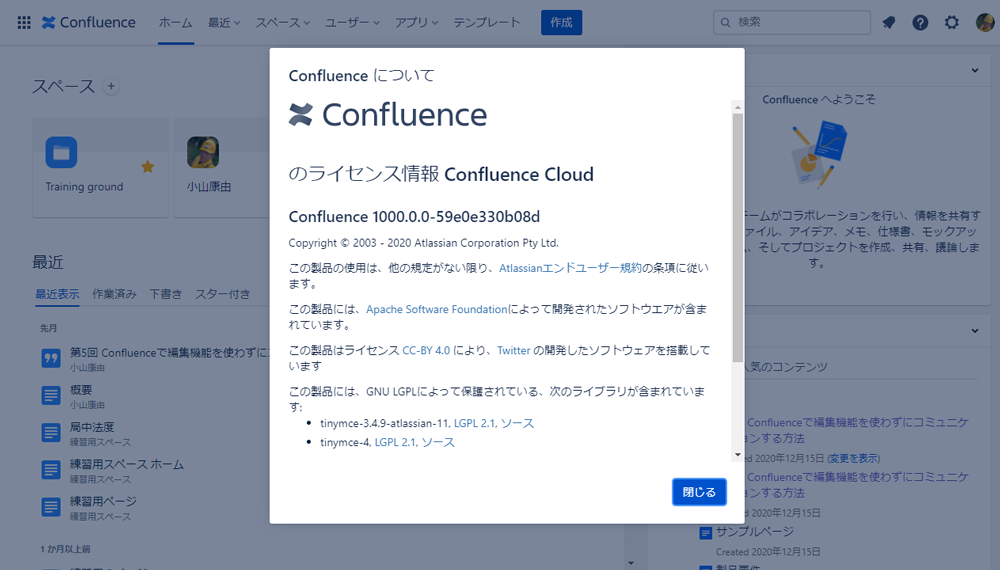This screenshot has width=1000, height=570.
Task: Click the page icon next to サンプルページ
Action: (705, 532)
